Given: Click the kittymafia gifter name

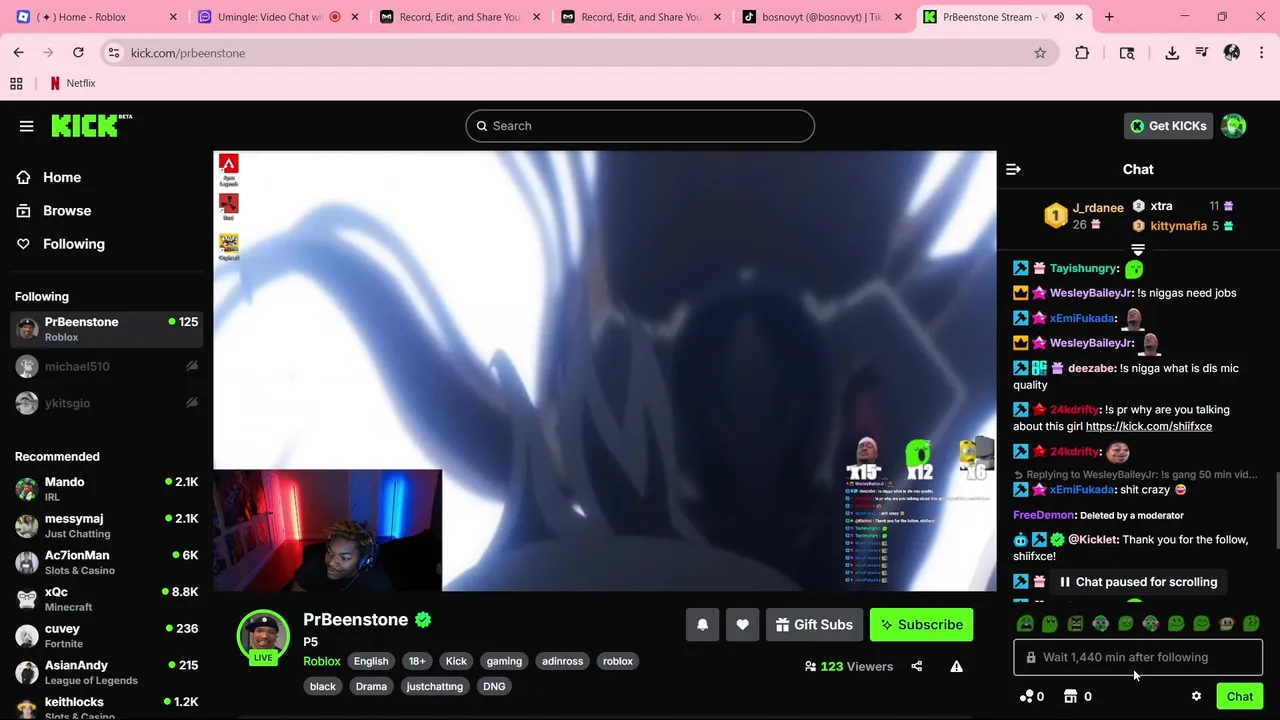Looking at the screenshot, I should click(1179, 226).
